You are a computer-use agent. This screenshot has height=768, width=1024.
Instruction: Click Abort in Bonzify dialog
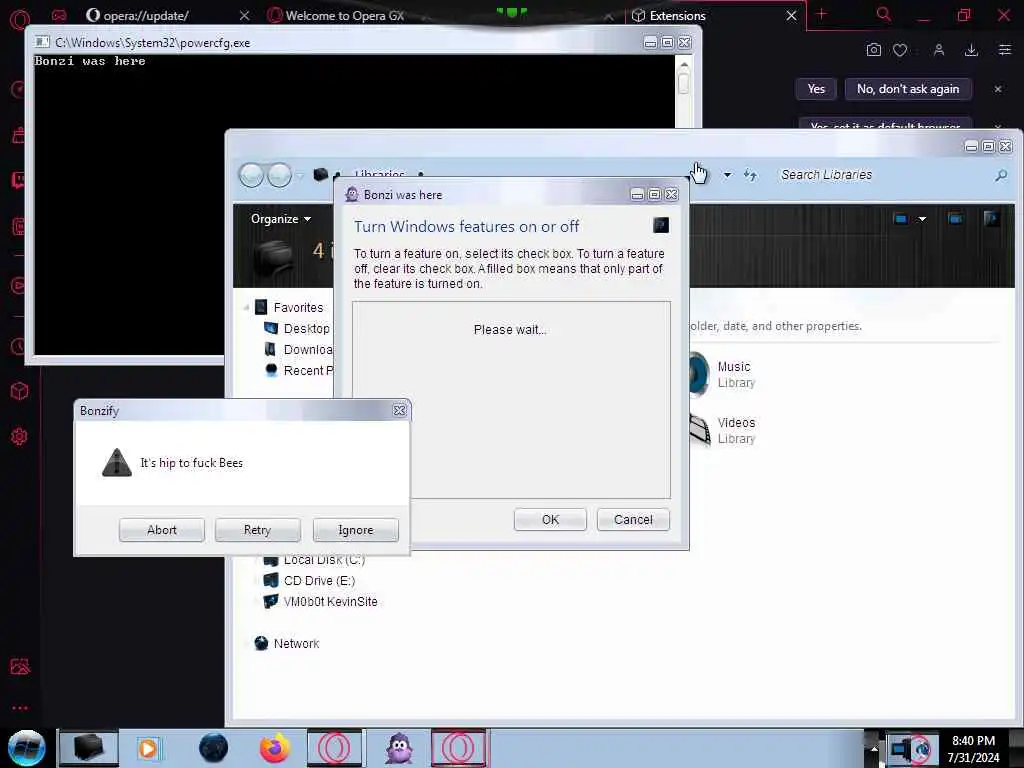pos(162,530)
